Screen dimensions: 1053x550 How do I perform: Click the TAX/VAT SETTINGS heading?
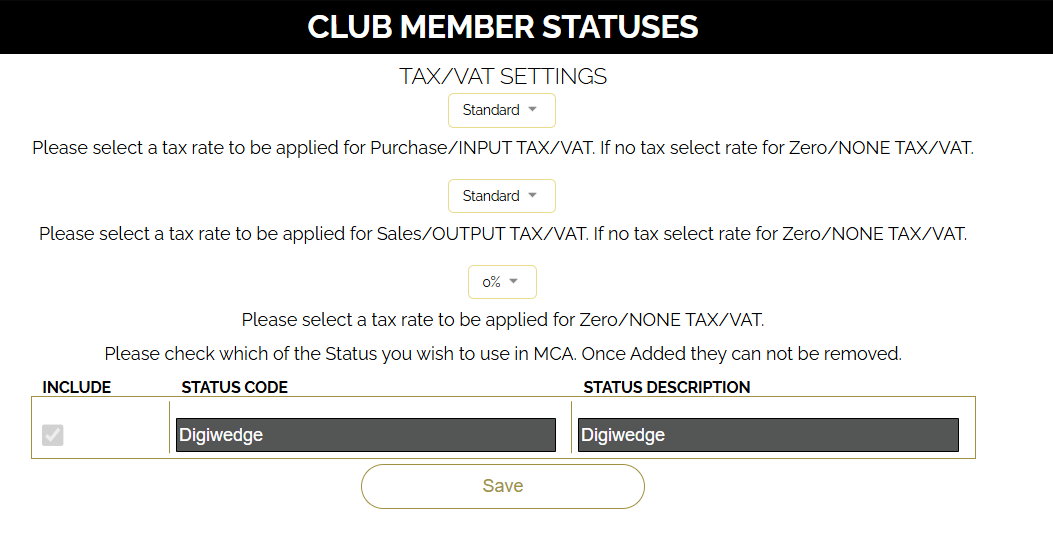[x=503, y=76]
